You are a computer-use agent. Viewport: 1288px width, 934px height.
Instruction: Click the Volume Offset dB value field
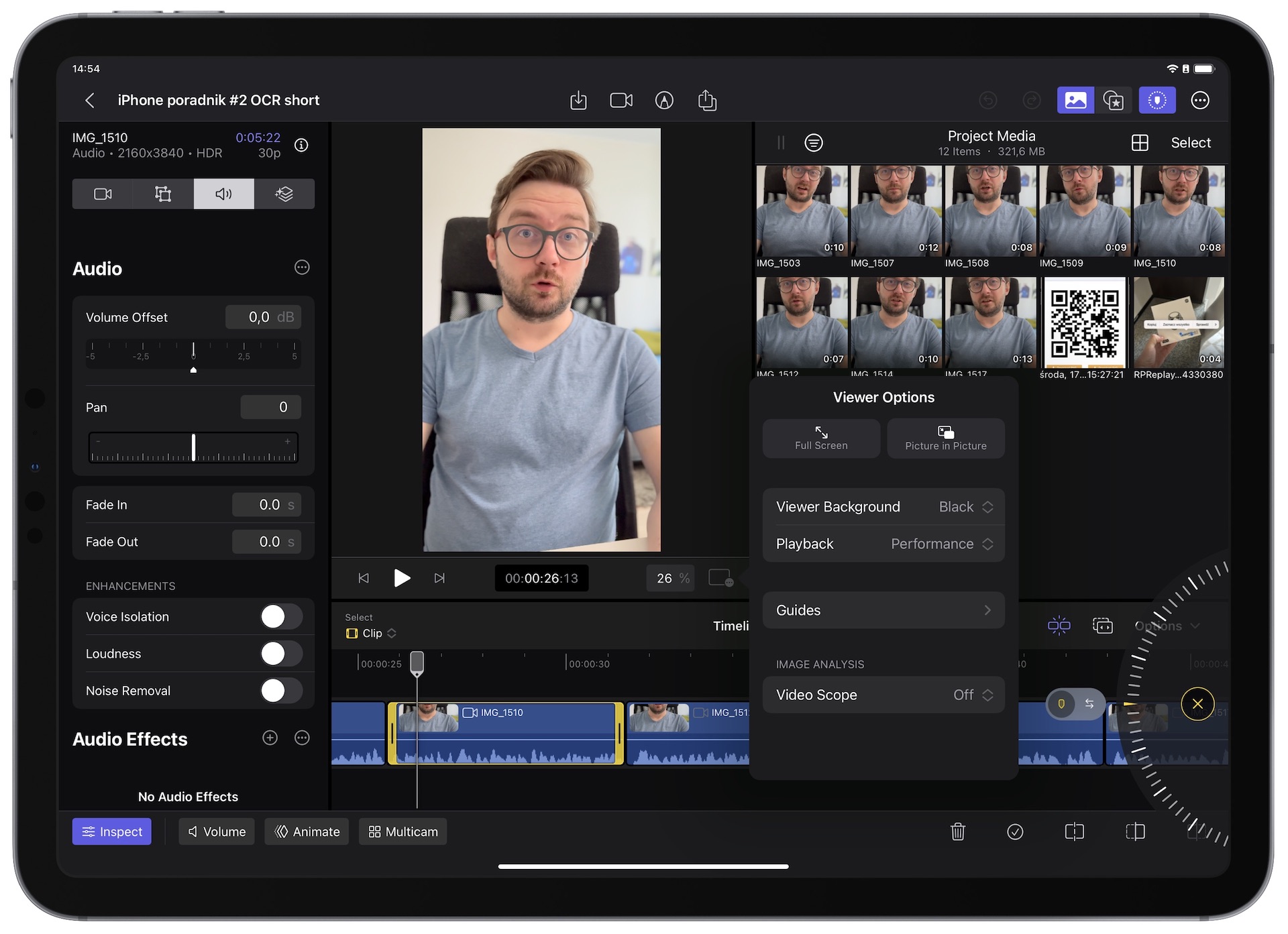tap(263, 317)
